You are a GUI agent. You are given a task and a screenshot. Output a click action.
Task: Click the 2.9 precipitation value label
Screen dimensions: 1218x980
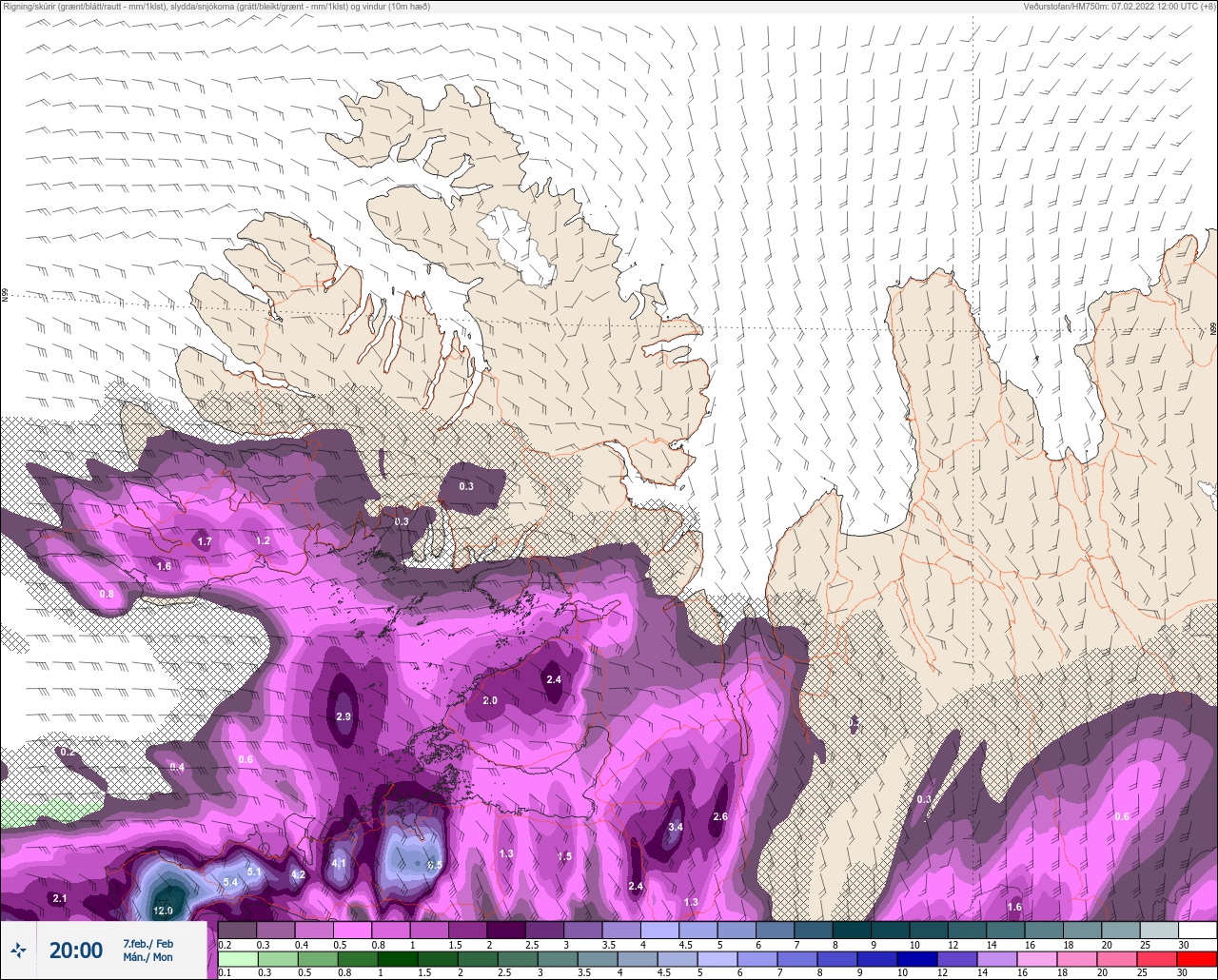[x=344, y=716]
